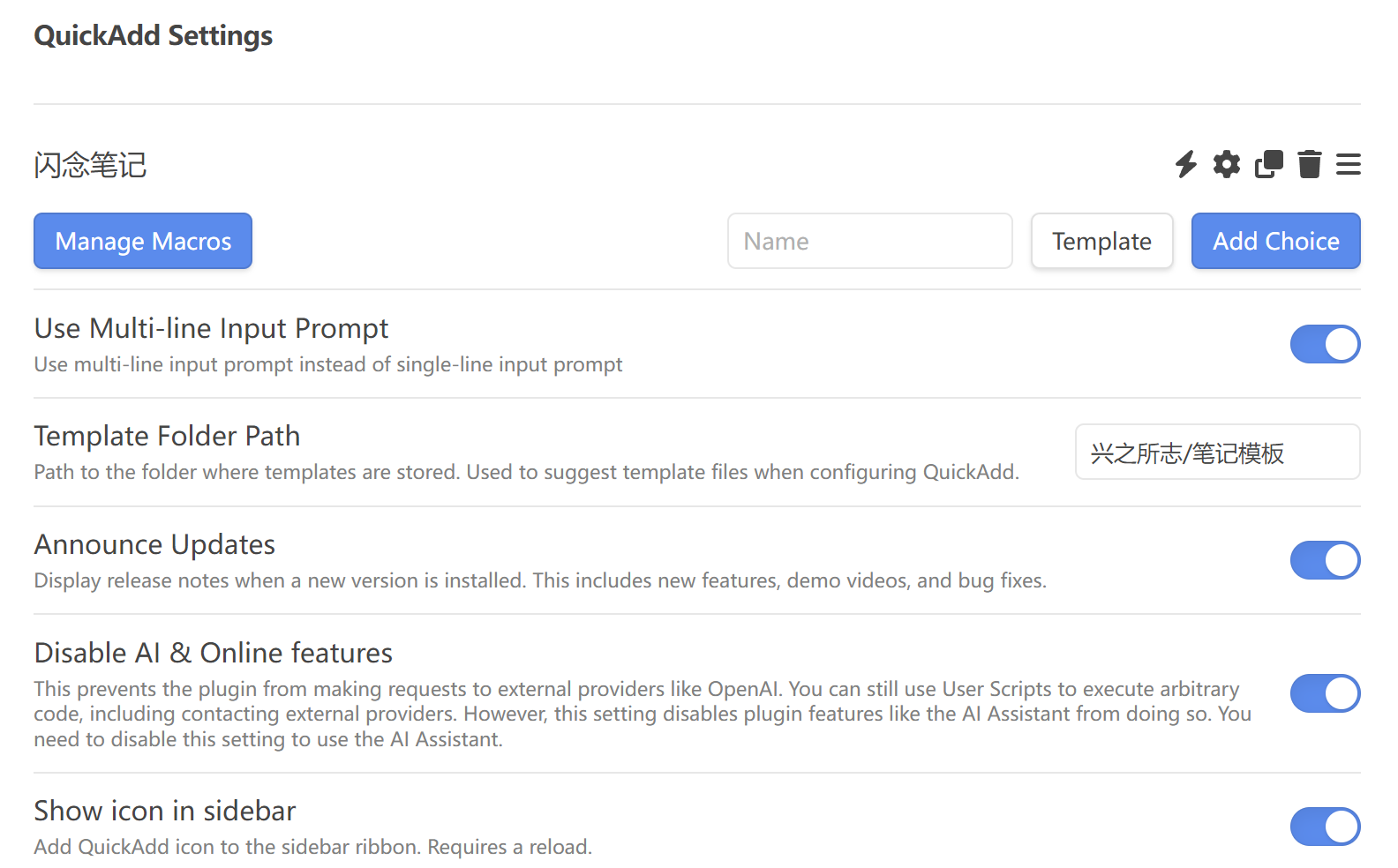Delete the 闪念笔记 choice with trash icon

pyautogui.click(x=1310, y=164)
